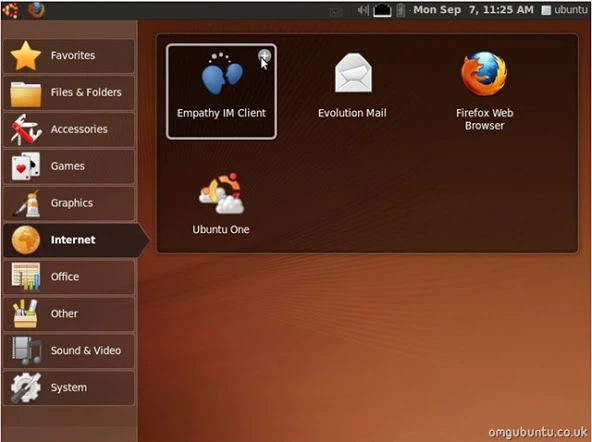The width and height of the screenshot is (592, 442).
Task: Select the Favorites category
Action: point(69,56)
